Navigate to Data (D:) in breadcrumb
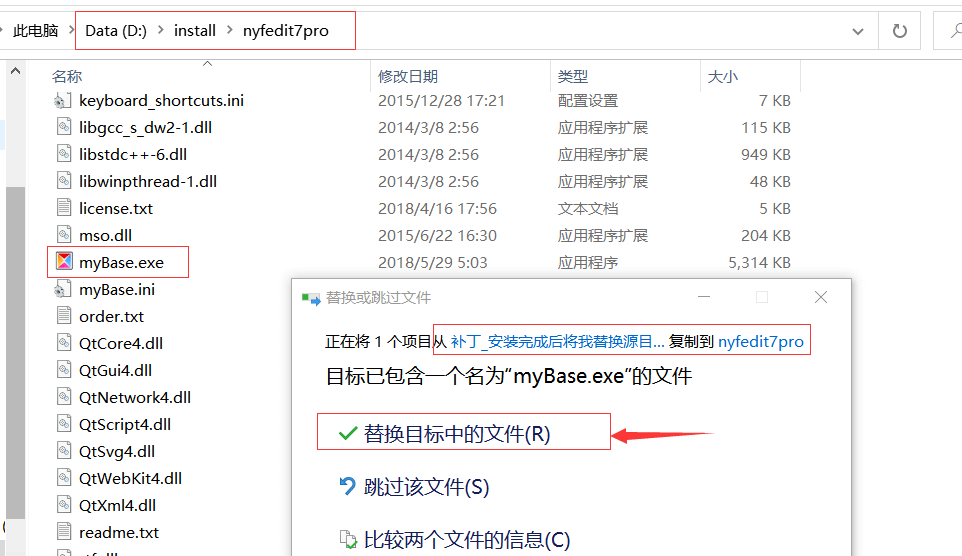The width and height of the screenshot is (962, 556). coord(116,31)
